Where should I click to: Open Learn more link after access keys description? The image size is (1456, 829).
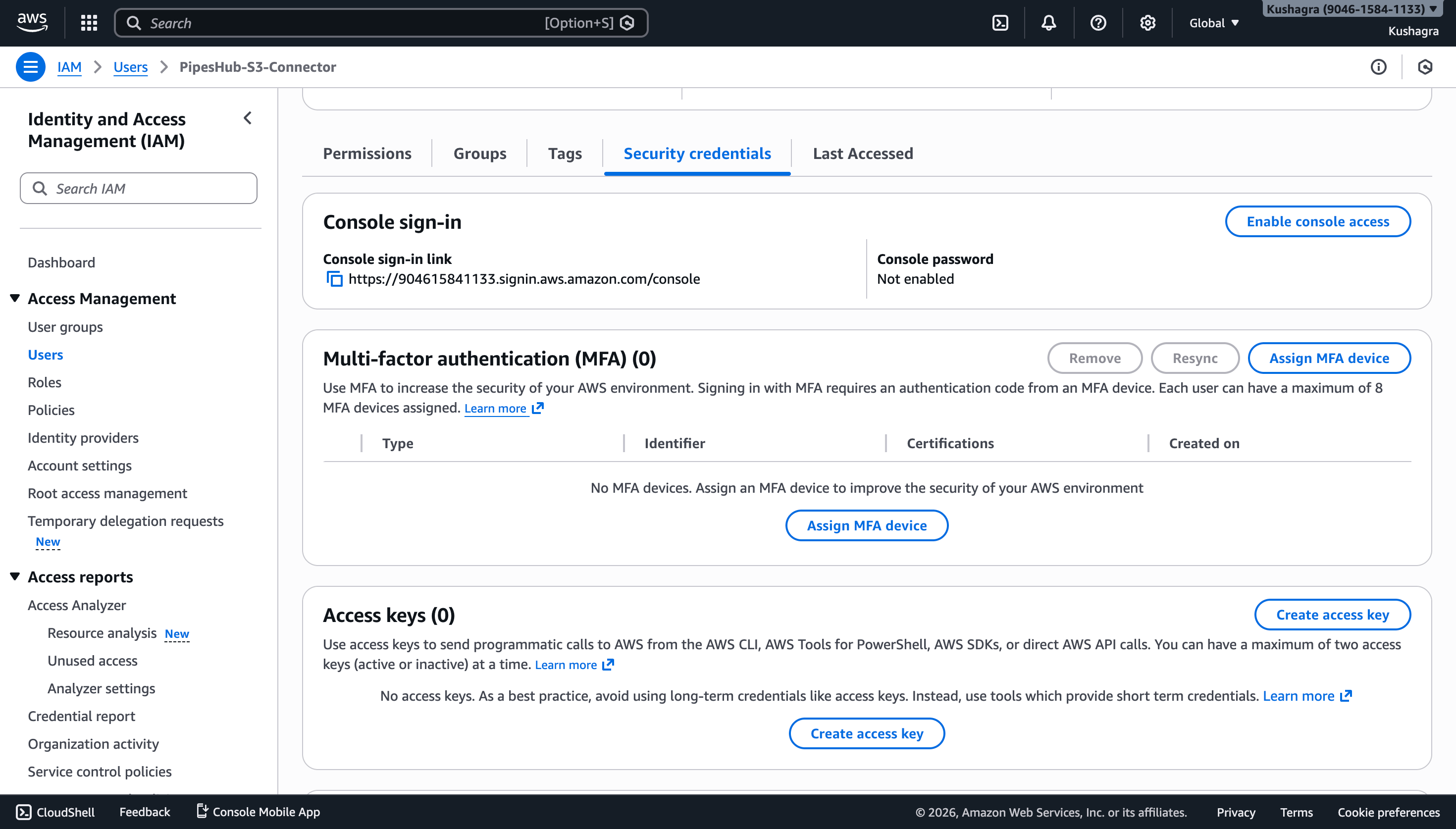566,665
